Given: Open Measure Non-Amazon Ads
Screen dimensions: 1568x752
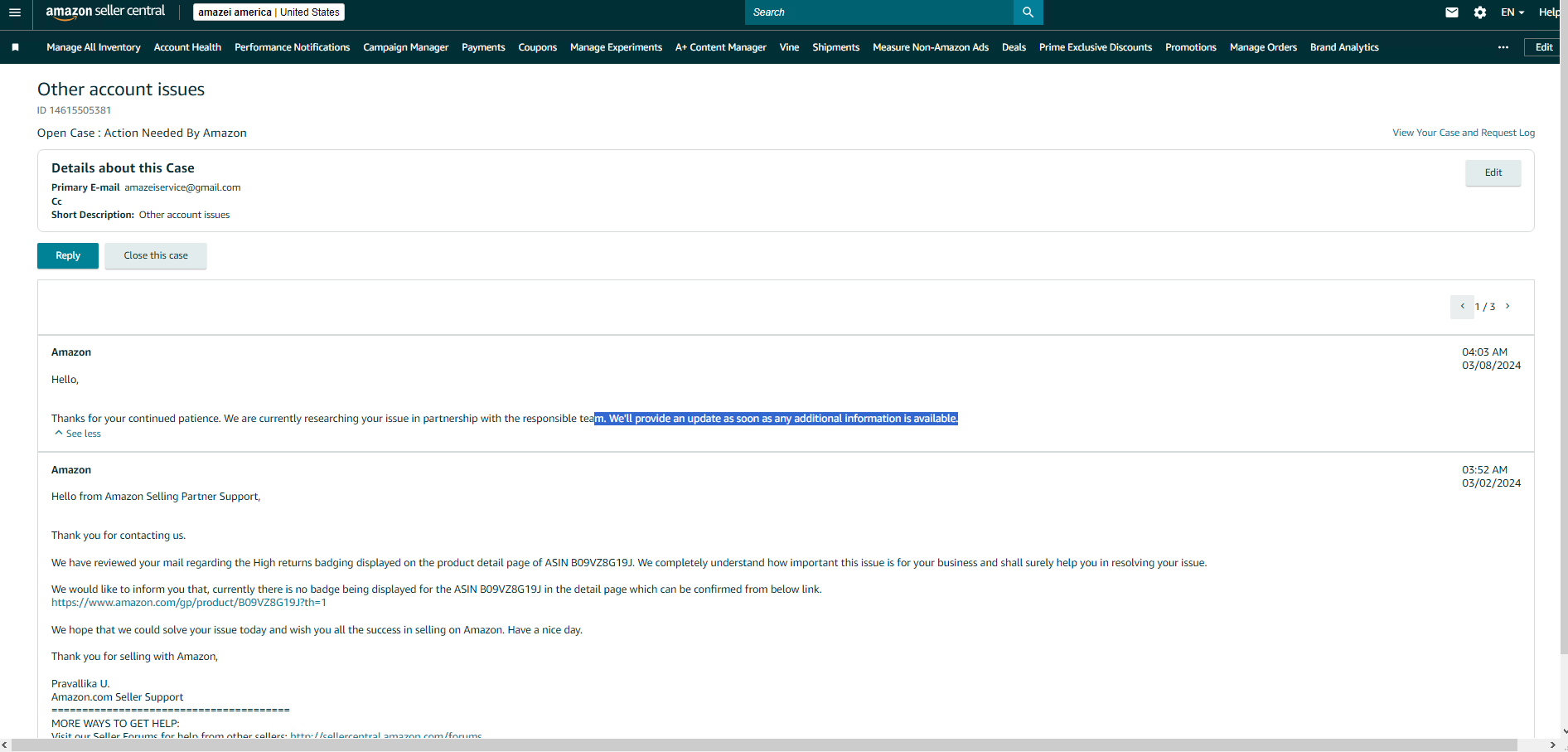Looking at the screenshot, I should click(x=930, y=47).
